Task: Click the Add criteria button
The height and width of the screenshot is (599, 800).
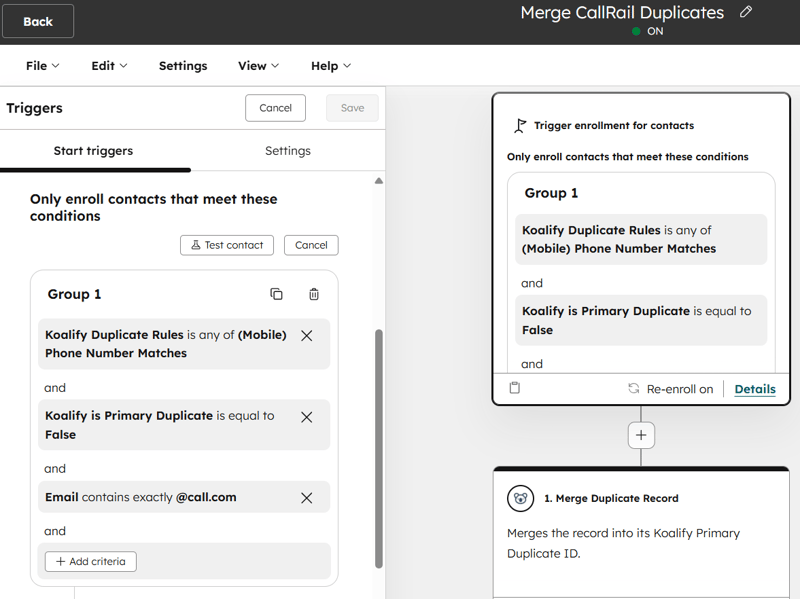Action: coord(90,561)
